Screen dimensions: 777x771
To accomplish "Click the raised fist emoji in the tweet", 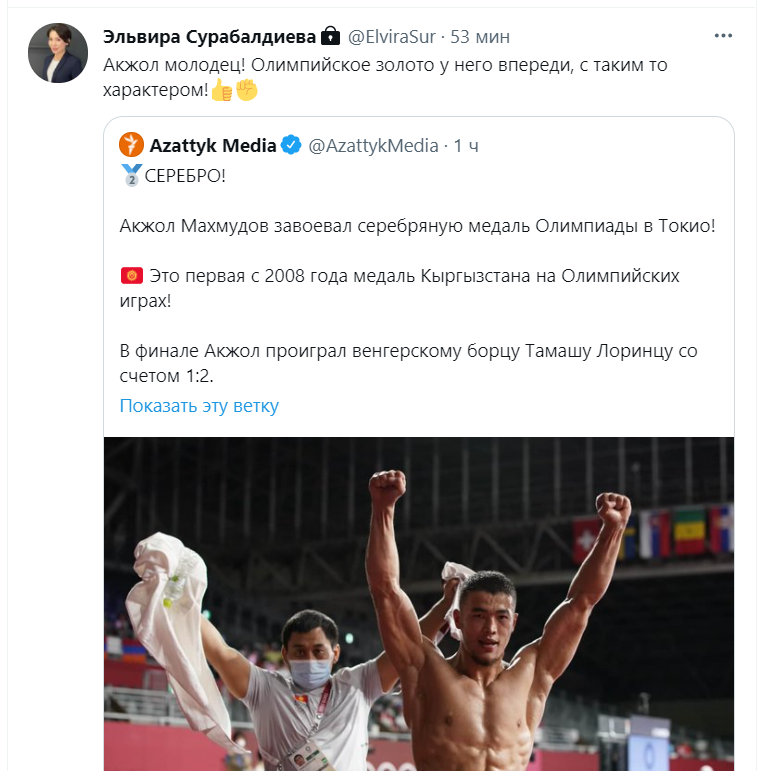I will coord(247,91).
